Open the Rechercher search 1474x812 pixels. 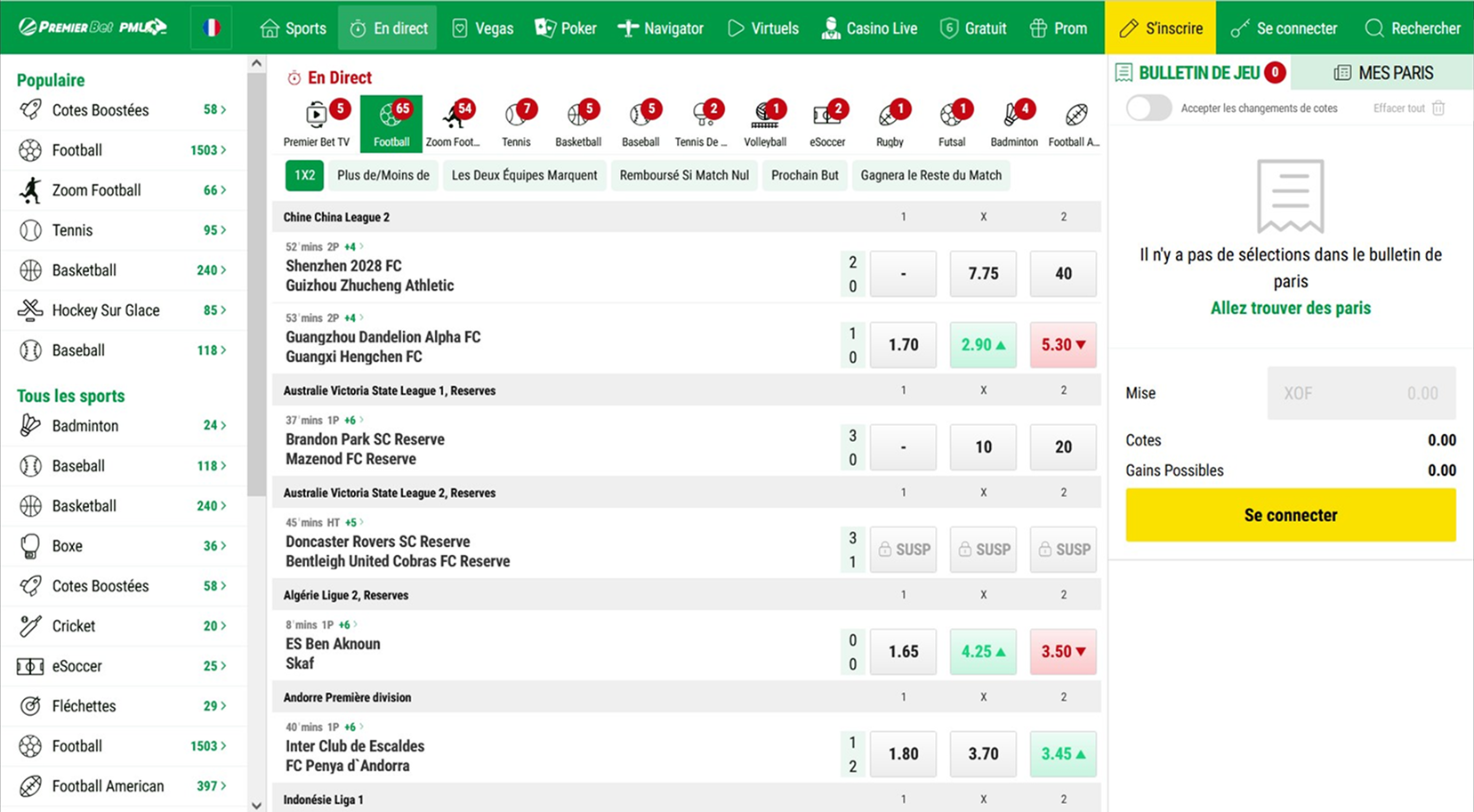(1413, 28)
